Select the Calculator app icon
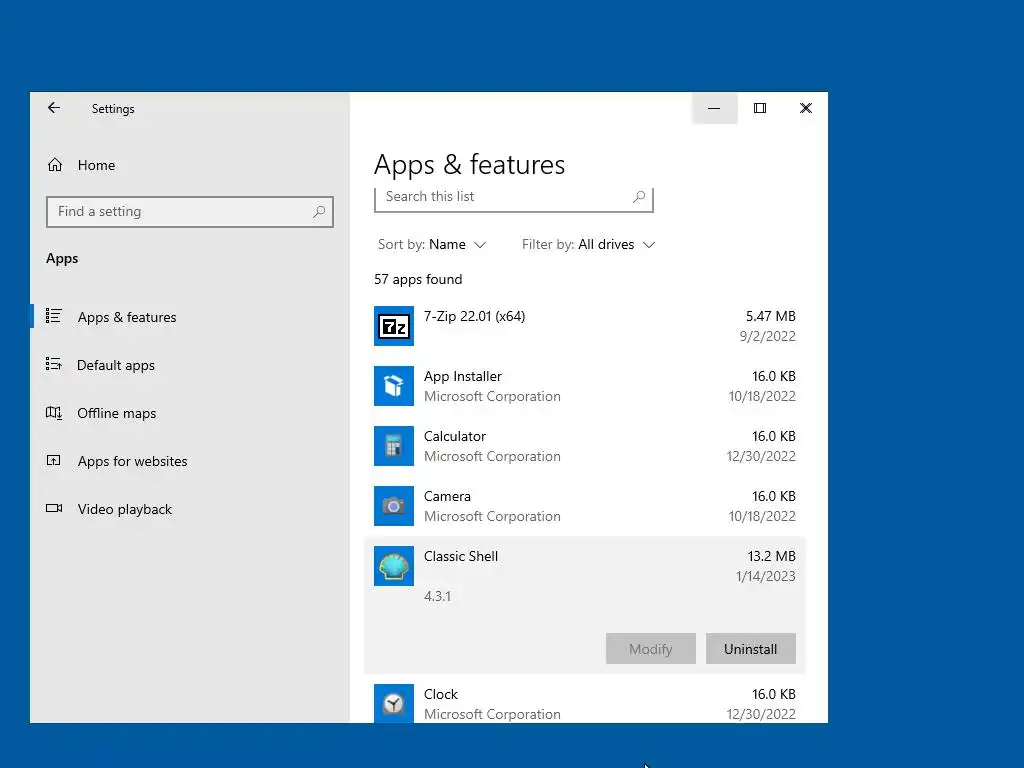The height and width of the screenshot is (768, 1024). (394, 446)
